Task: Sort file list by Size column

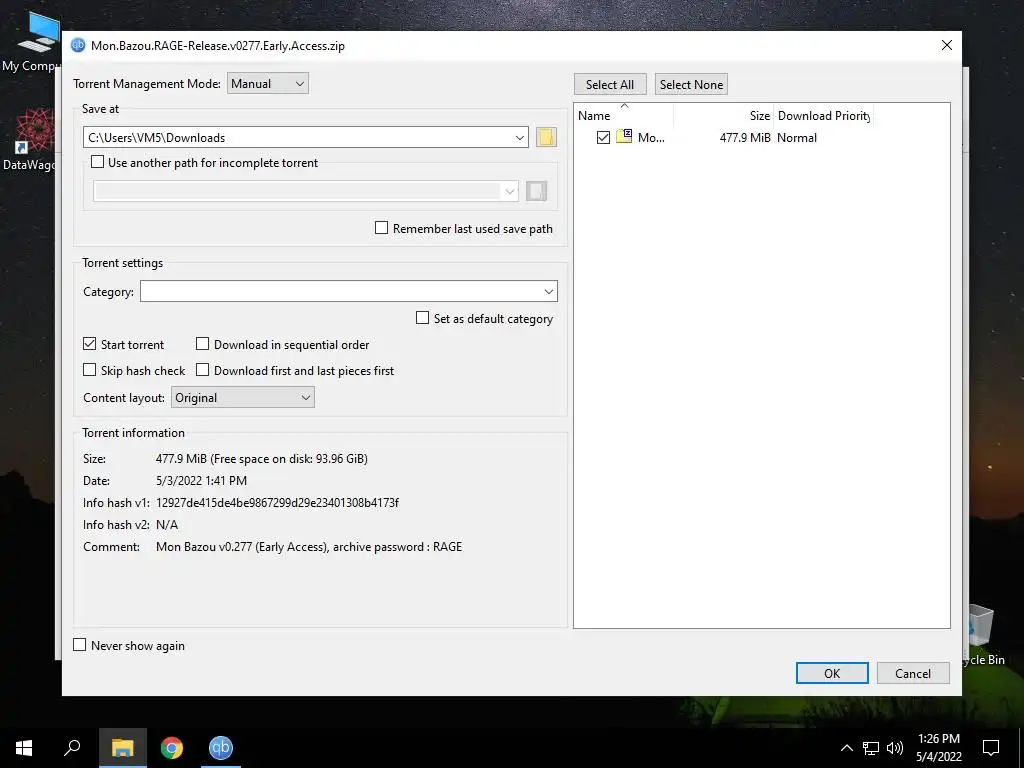Action: pyautogui.click(x=760, y=116)
